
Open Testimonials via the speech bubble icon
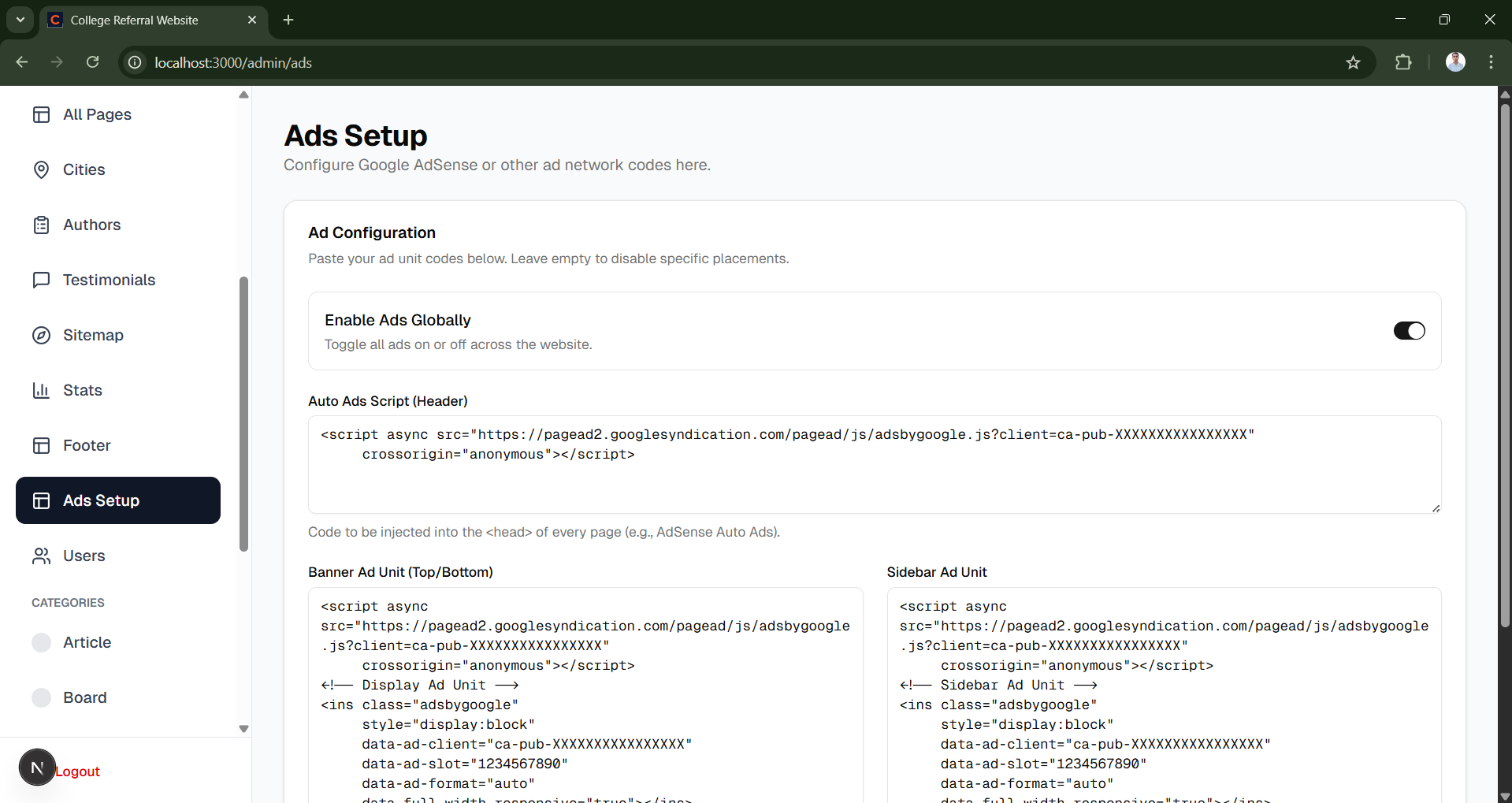[x=41, y=281]
